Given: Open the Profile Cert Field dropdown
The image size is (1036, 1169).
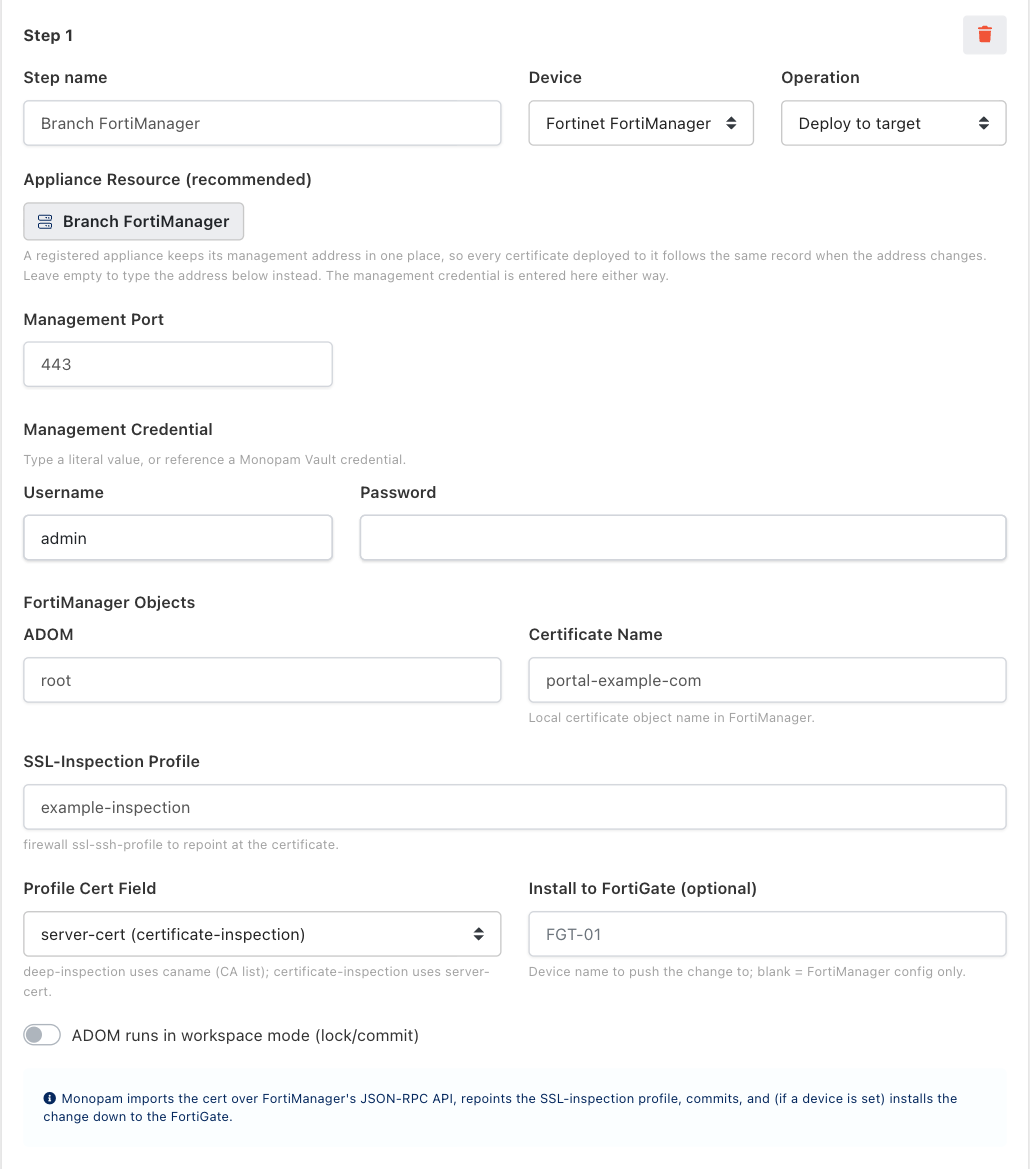Looking at the screenshot, I should [x=262, y=933].
